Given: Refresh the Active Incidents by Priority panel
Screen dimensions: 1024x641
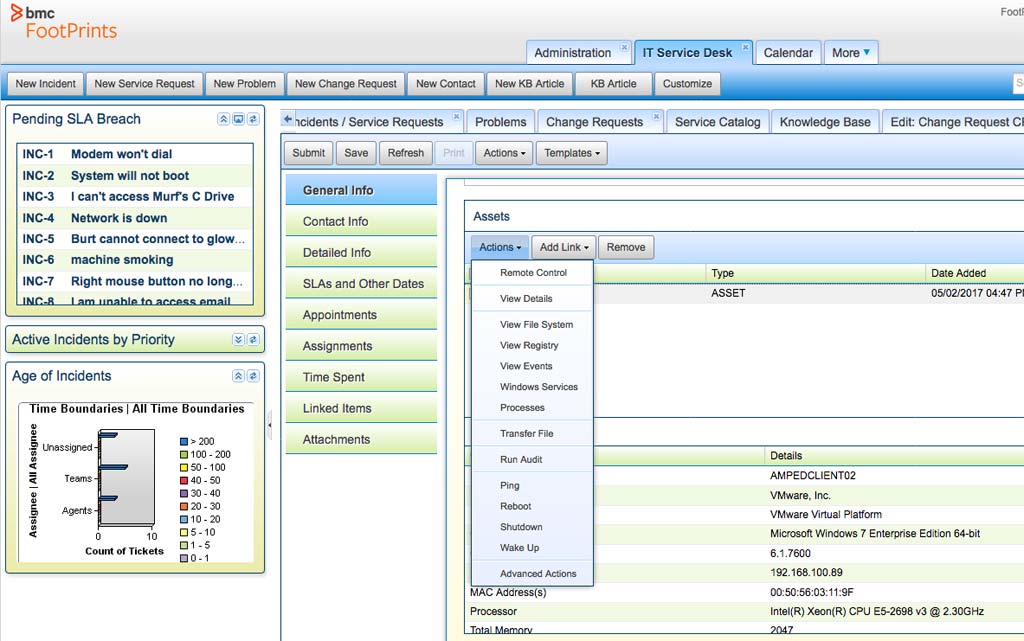Looking at the screenshot, I should coord(253,339).
